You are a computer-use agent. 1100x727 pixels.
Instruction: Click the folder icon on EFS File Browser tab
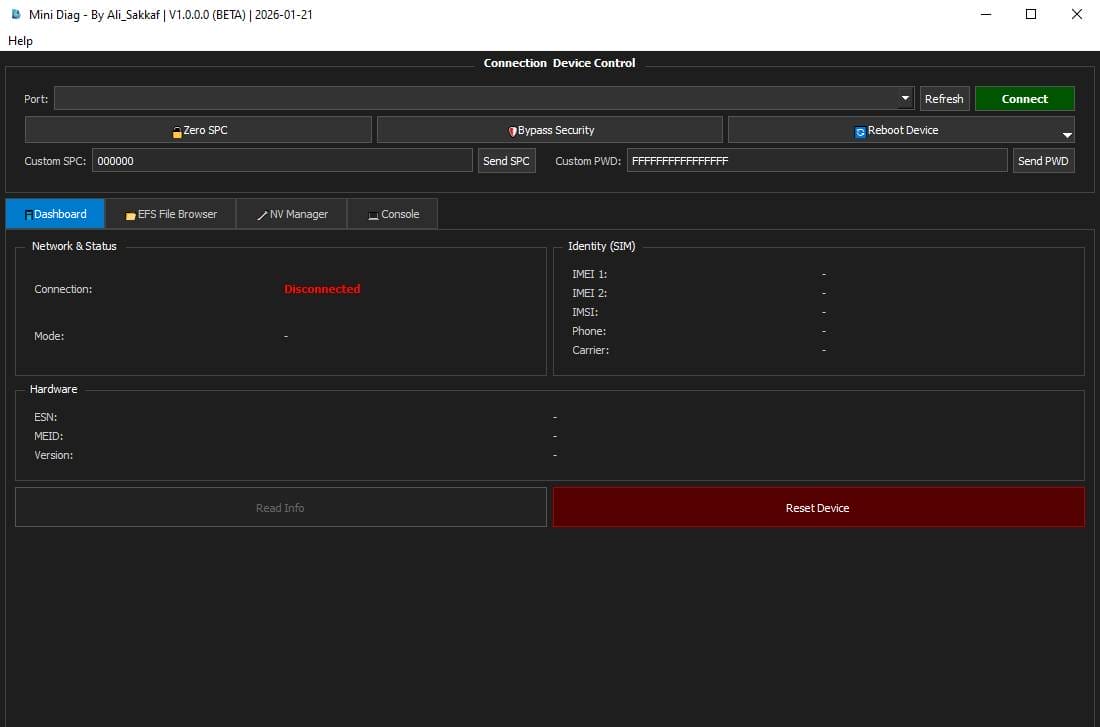[130, 214]
